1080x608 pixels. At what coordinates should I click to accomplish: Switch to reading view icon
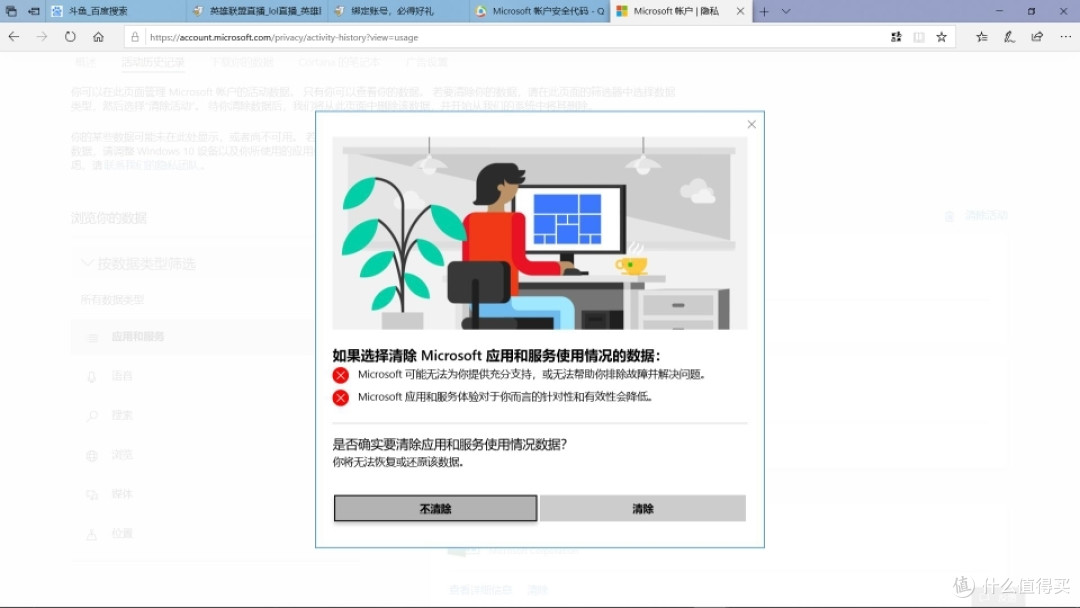919,37
